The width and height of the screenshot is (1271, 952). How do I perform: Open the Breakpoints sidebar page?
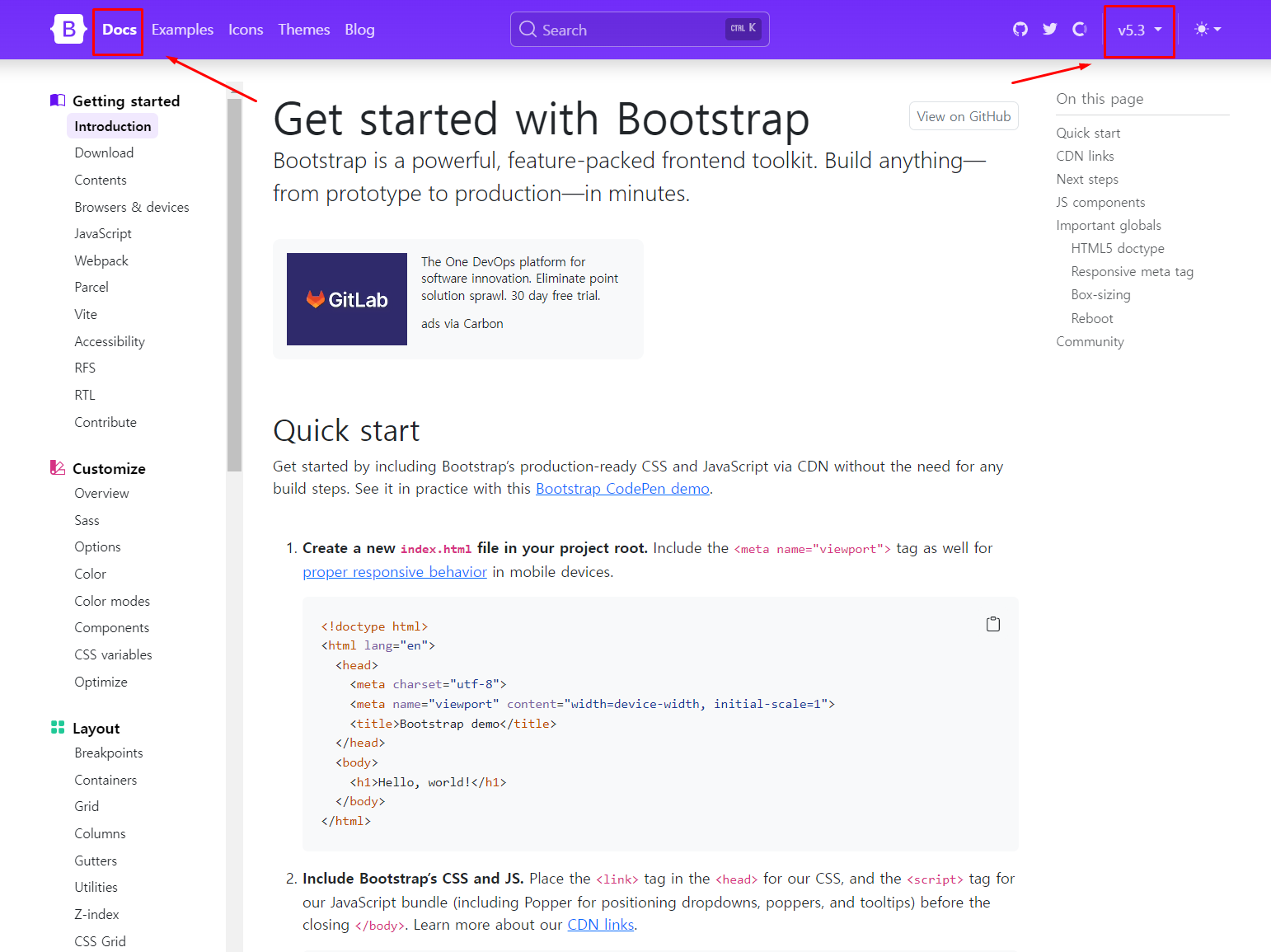(x=109, y=753)
